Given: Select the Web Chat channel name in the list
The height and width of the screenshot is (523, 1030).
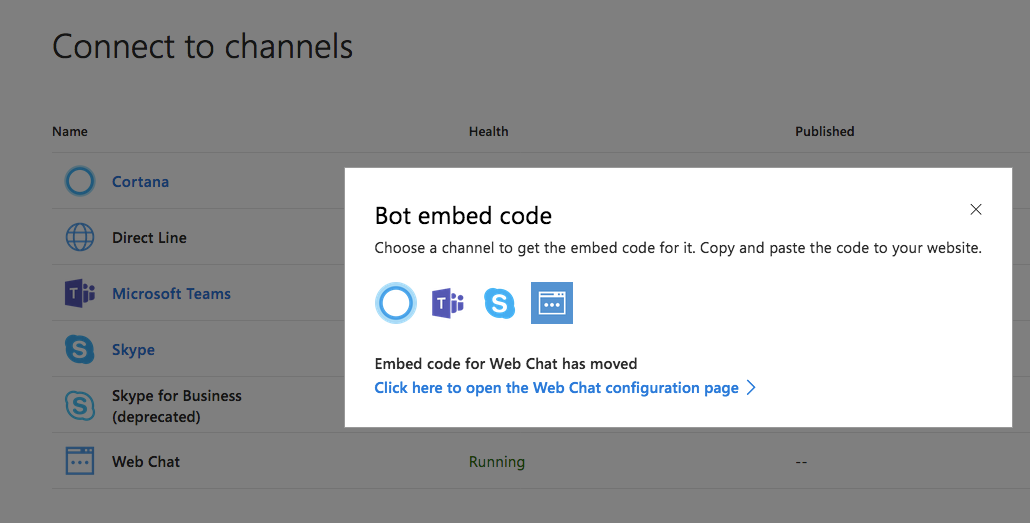Looking at the screenshot, I should click(146, 462).
